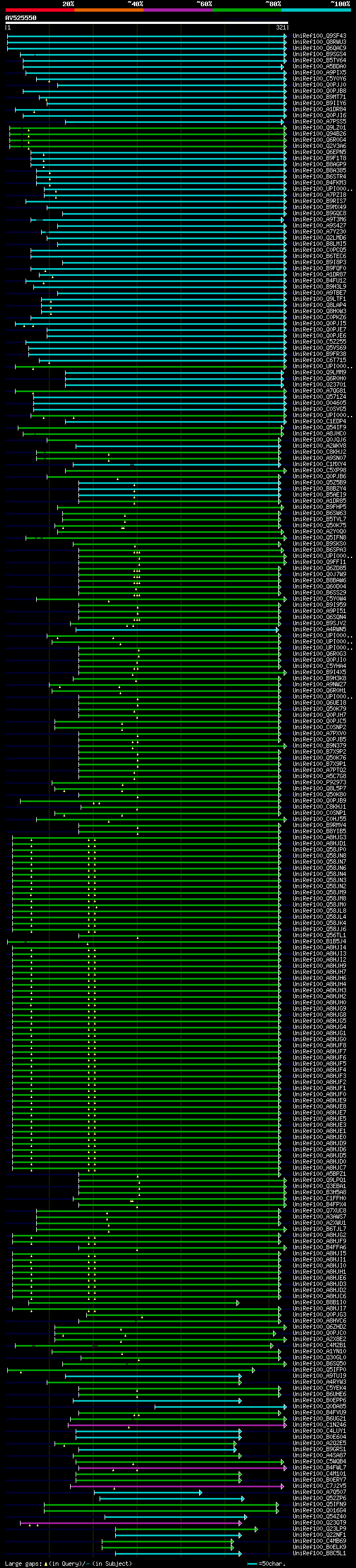Viewport: 356px width, 1568px height.
Task: Click the 321 query end position label
Action: tap(280, 27)
